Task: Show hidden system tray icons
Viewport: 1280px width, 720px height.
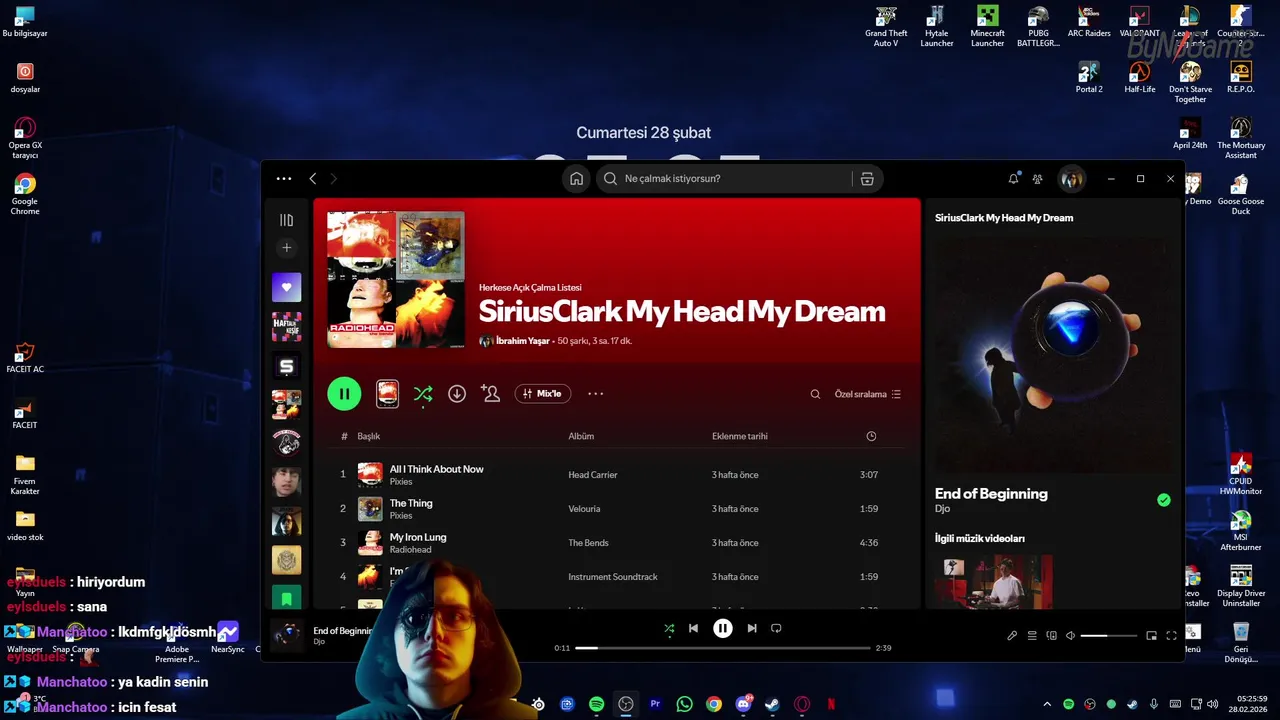Action: point(1047,704)
